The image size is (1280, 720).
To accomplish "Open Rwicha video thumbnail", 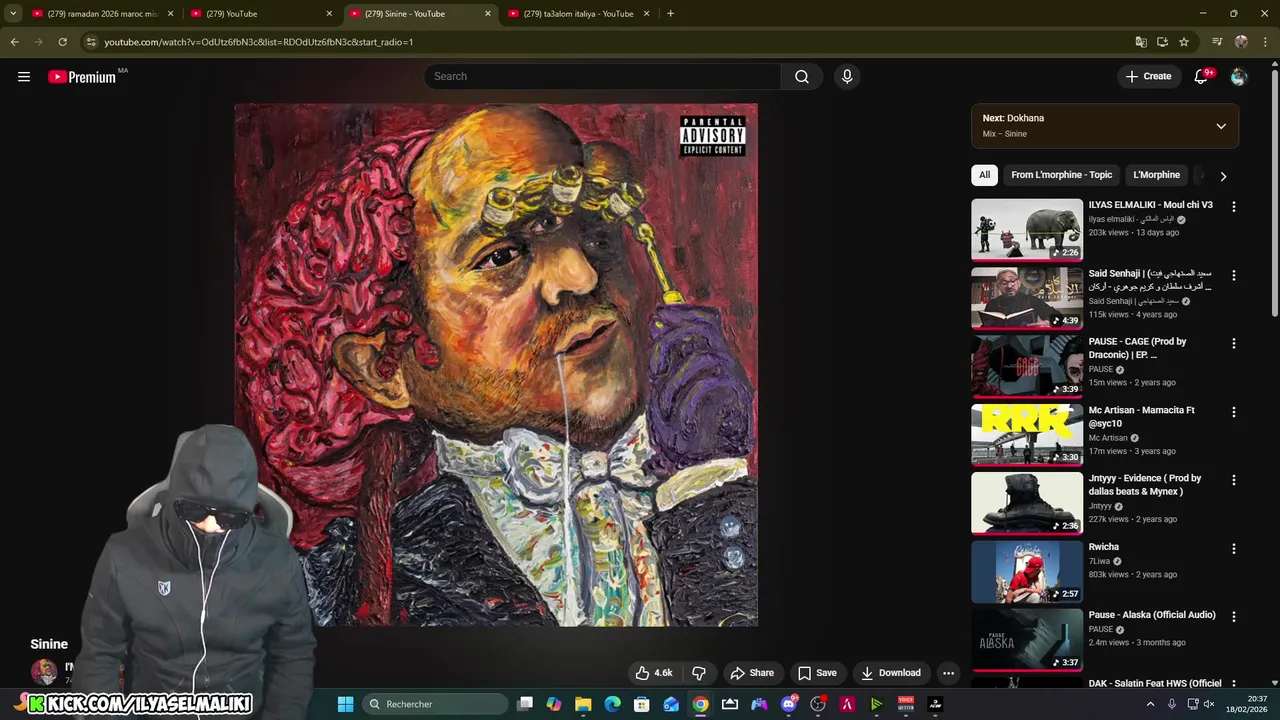I will click(1027, 572).
